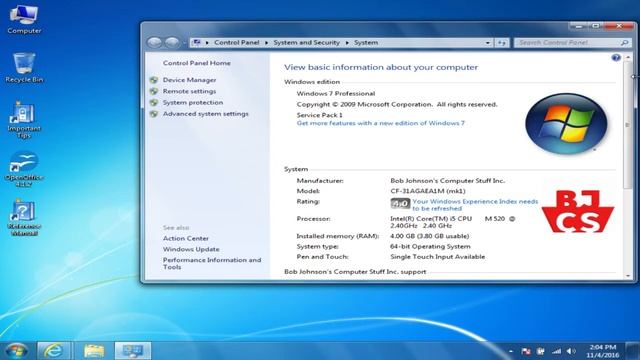Open the recent pages dropdown near Forward
This screenshot has width=640, height=360.
click(x=184, y=42)
